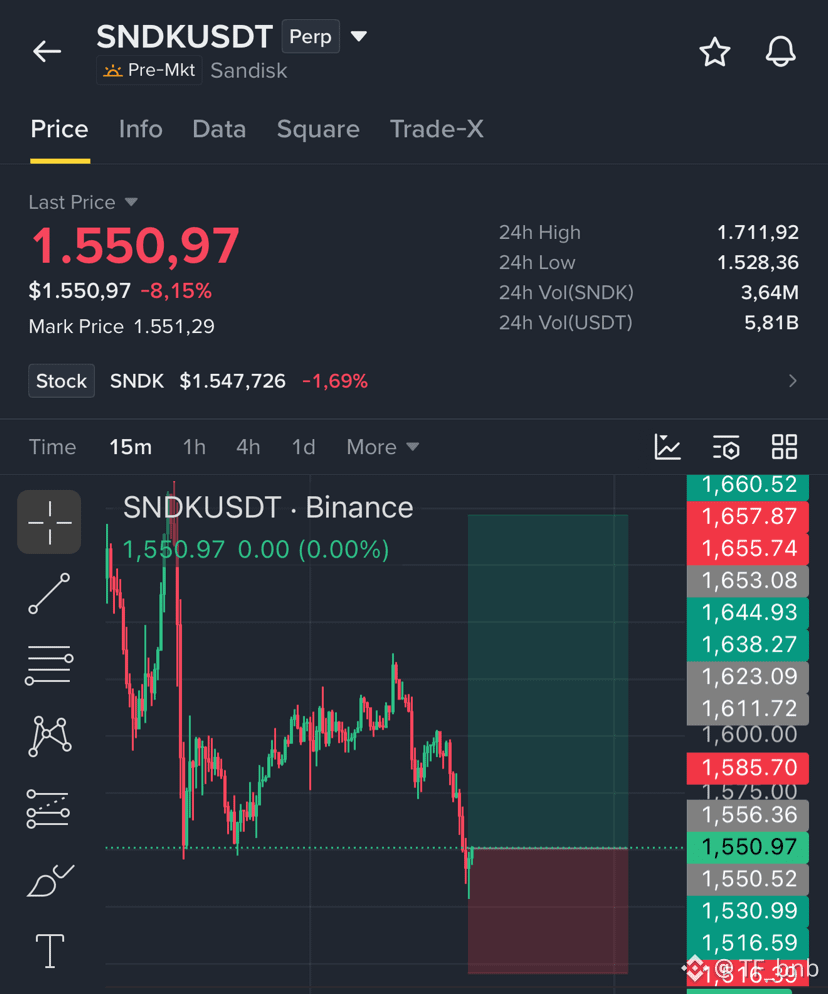Select the long/short position projection tool
Screen dimensions: 828x994
[x=48, y=808]
